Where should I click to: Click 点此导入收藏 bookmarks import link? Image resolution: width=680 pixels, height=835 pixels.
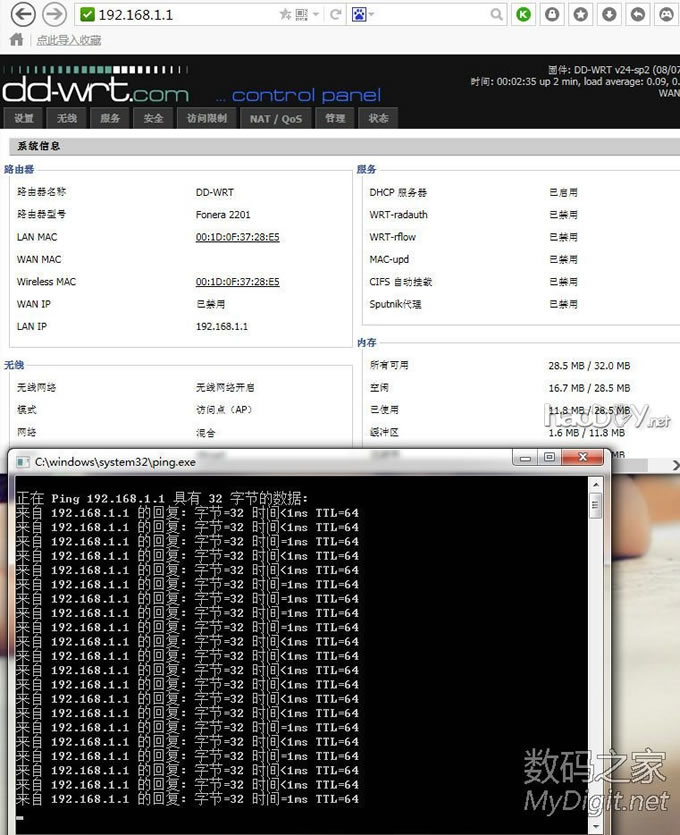tap(68, 40)
